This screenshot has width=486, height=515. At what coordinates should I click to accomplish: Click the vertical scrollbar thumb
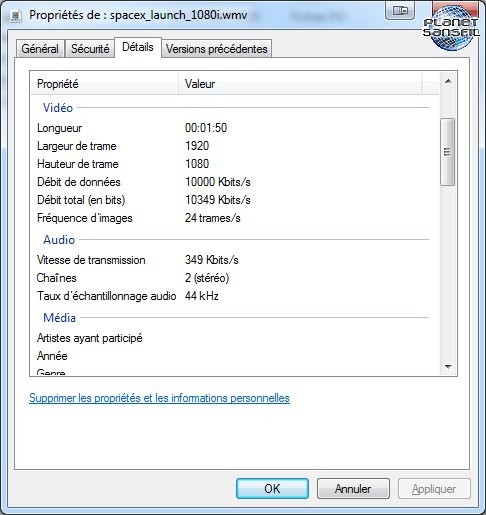pos(447,152)
